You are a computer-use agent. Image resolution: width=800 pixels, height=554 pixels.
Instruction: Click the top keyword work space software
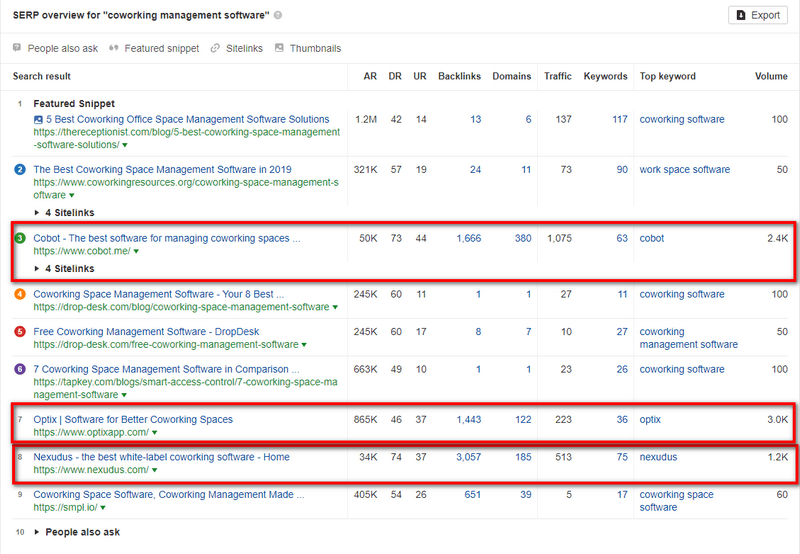(x=685, y=169)
